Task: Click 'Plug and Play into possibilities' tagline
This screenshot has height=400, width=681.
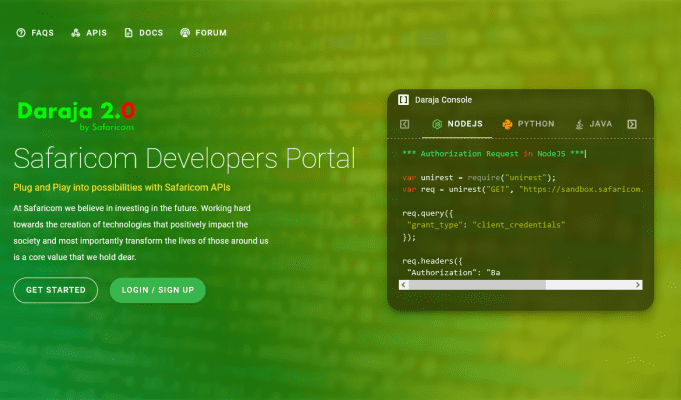Action: 122,188
